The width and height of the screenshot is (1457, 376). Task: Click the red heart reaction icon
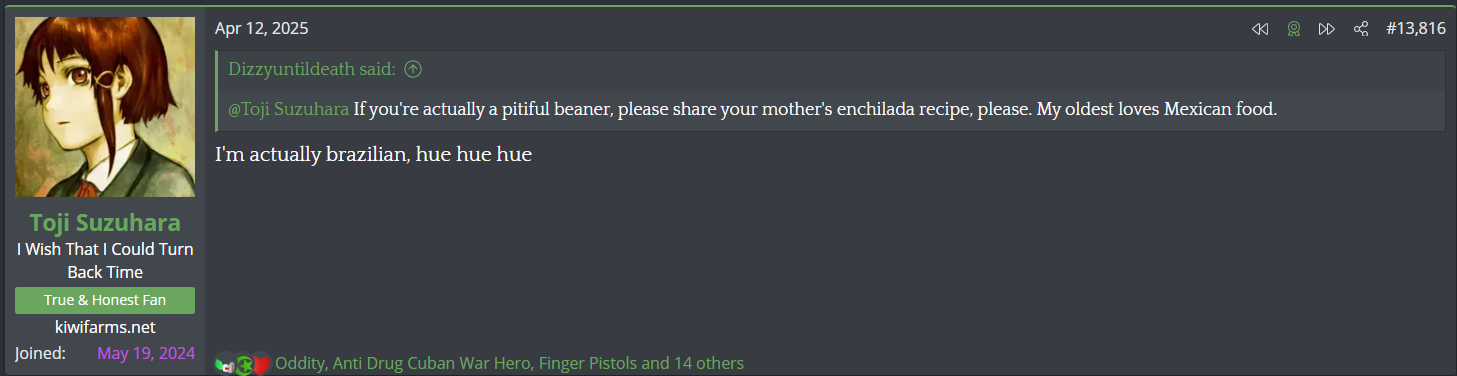(261, 364)
